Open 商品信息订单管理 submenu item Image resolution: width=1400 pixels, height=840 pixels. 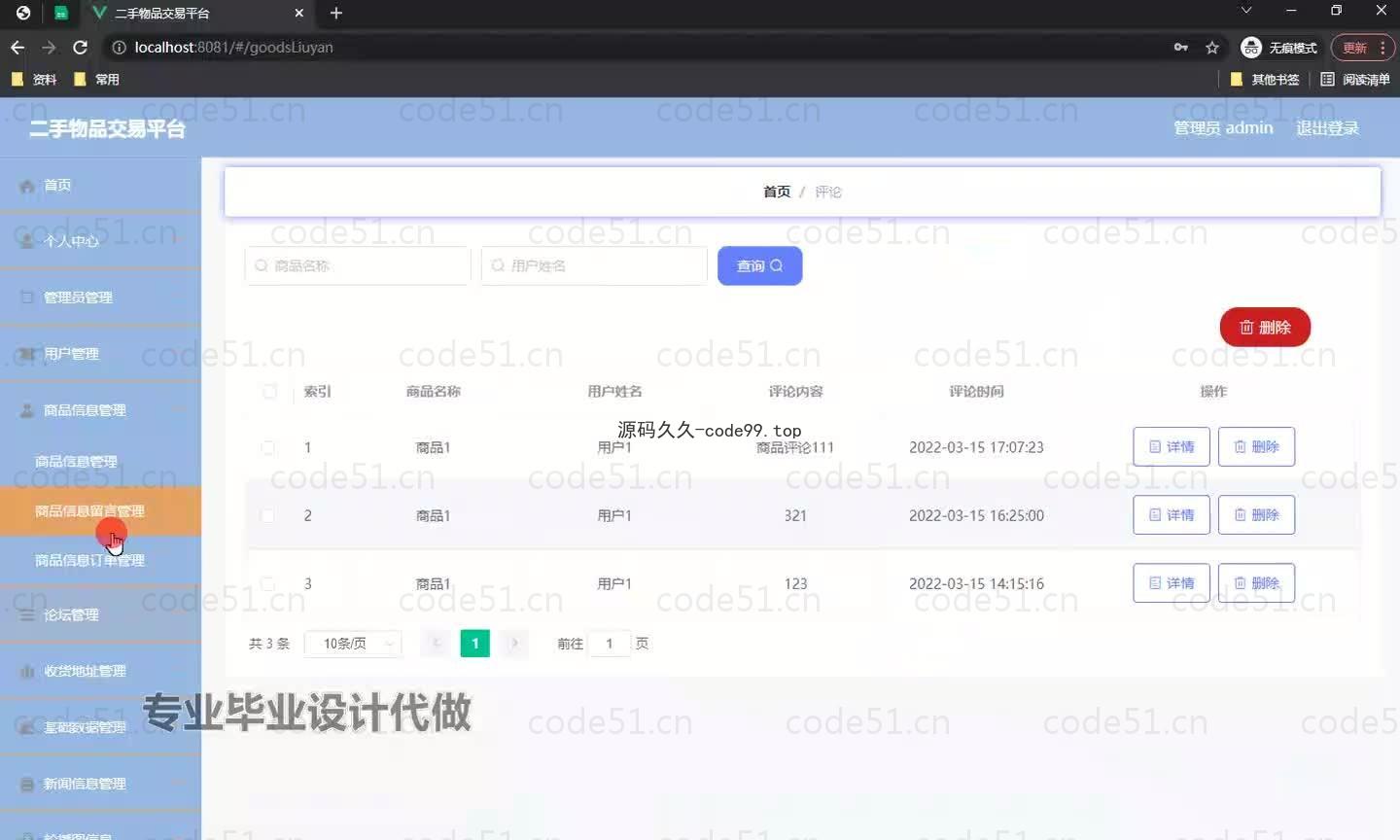(x=100, y=560)
